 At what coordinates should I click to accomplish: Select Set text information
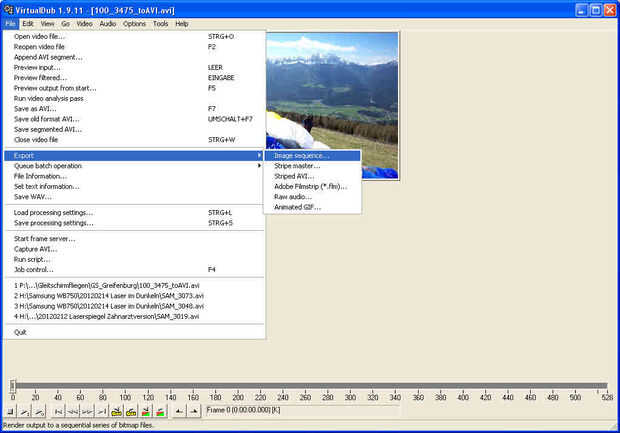(134, 186)
